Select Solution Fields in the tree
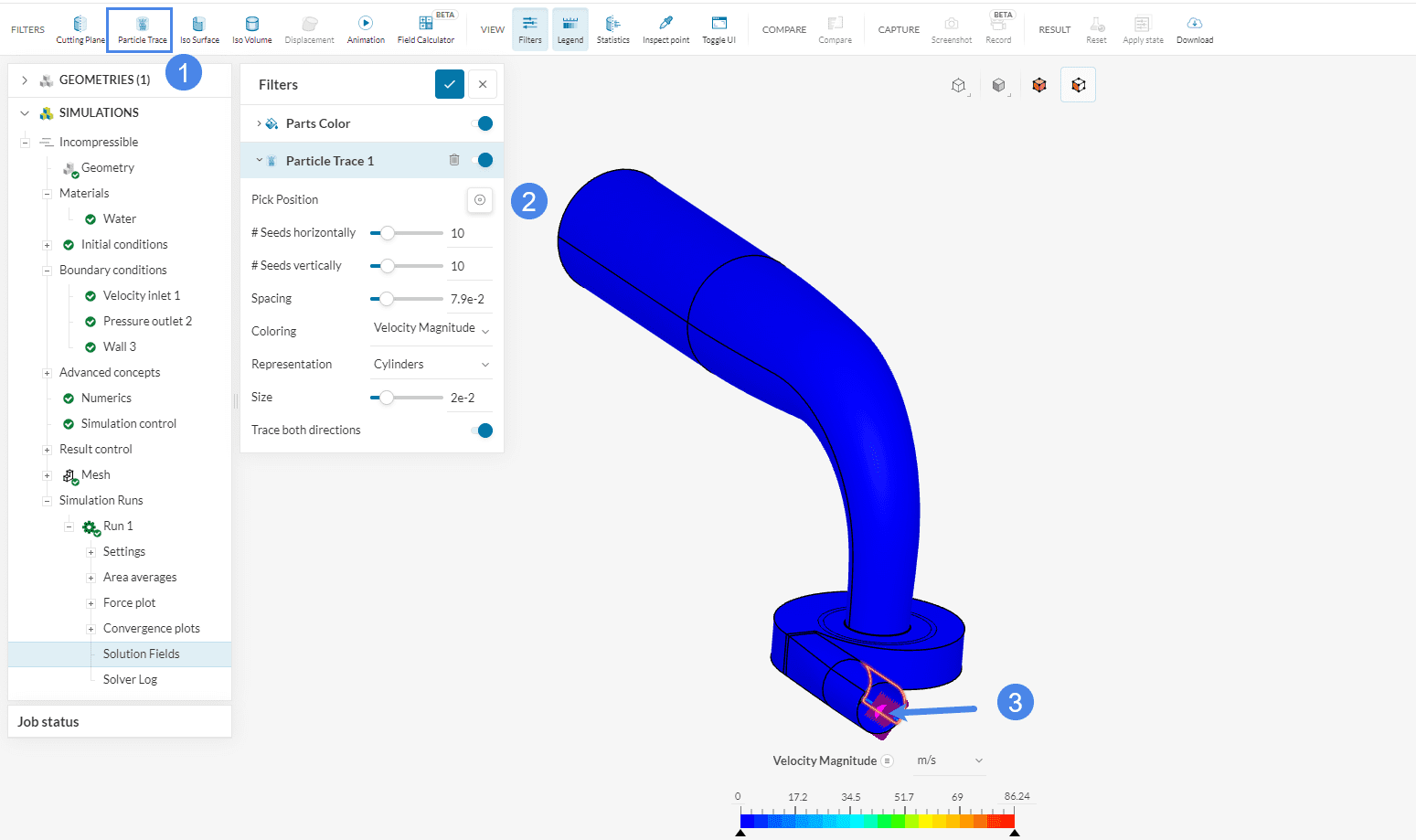Viewport: 1416px width, 840px height. point(141,654)
